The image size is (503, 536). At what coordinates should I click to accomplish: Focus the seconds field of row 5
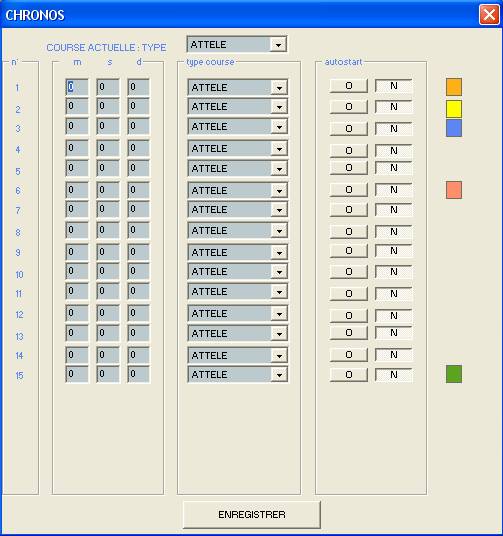point(108,168)
